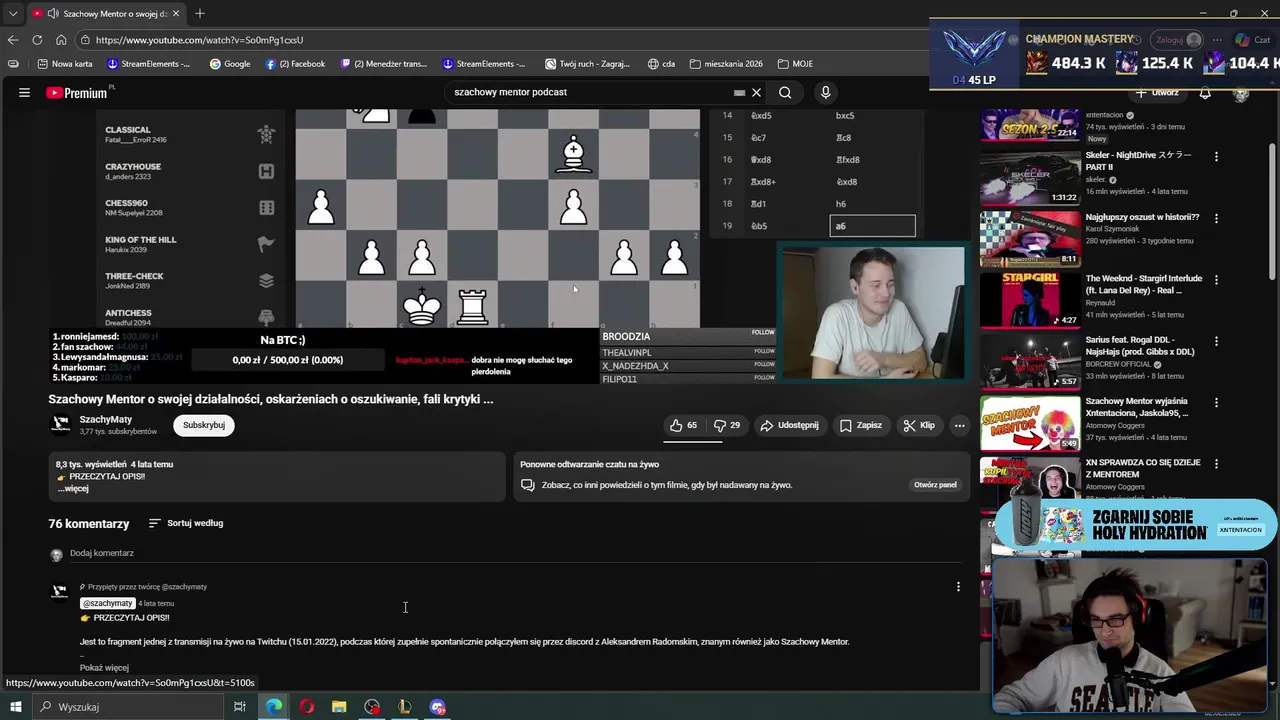Open Twój ruch chess bookmark

588,64
